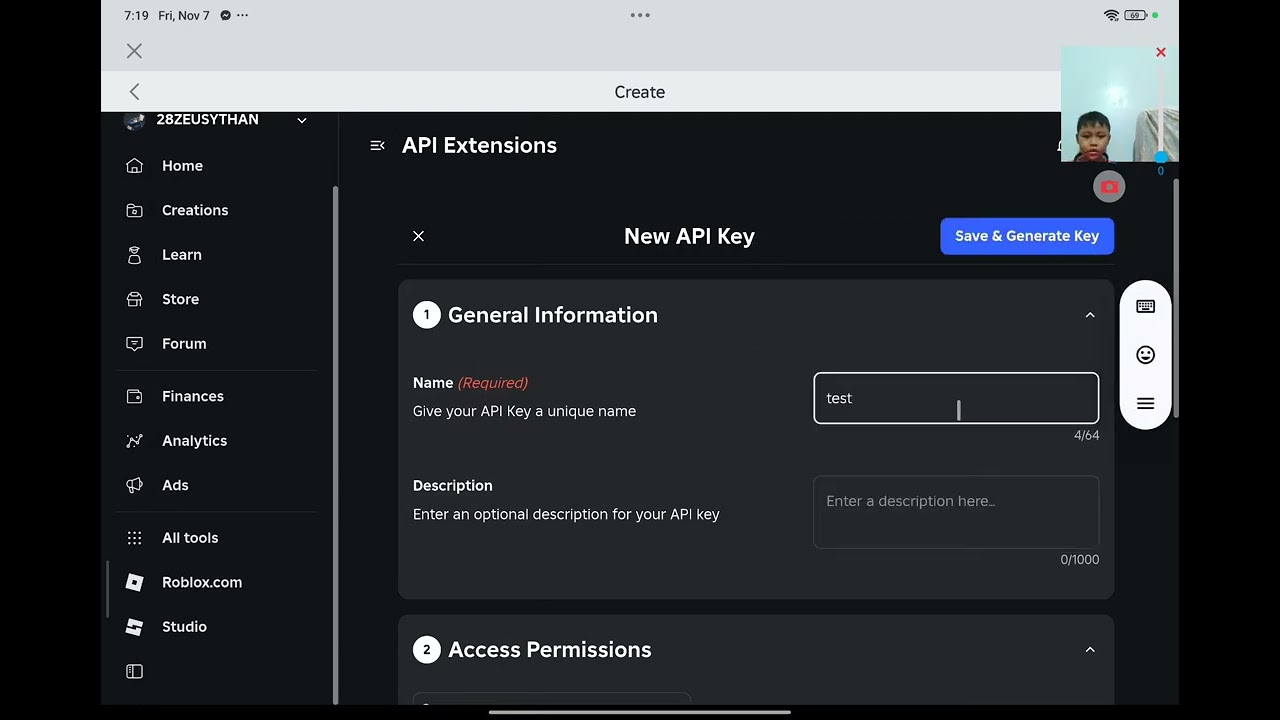The height and width of the screenshot is (720, 1280).
Task: Click the Finances wallet icon
Action: (135, 396)
